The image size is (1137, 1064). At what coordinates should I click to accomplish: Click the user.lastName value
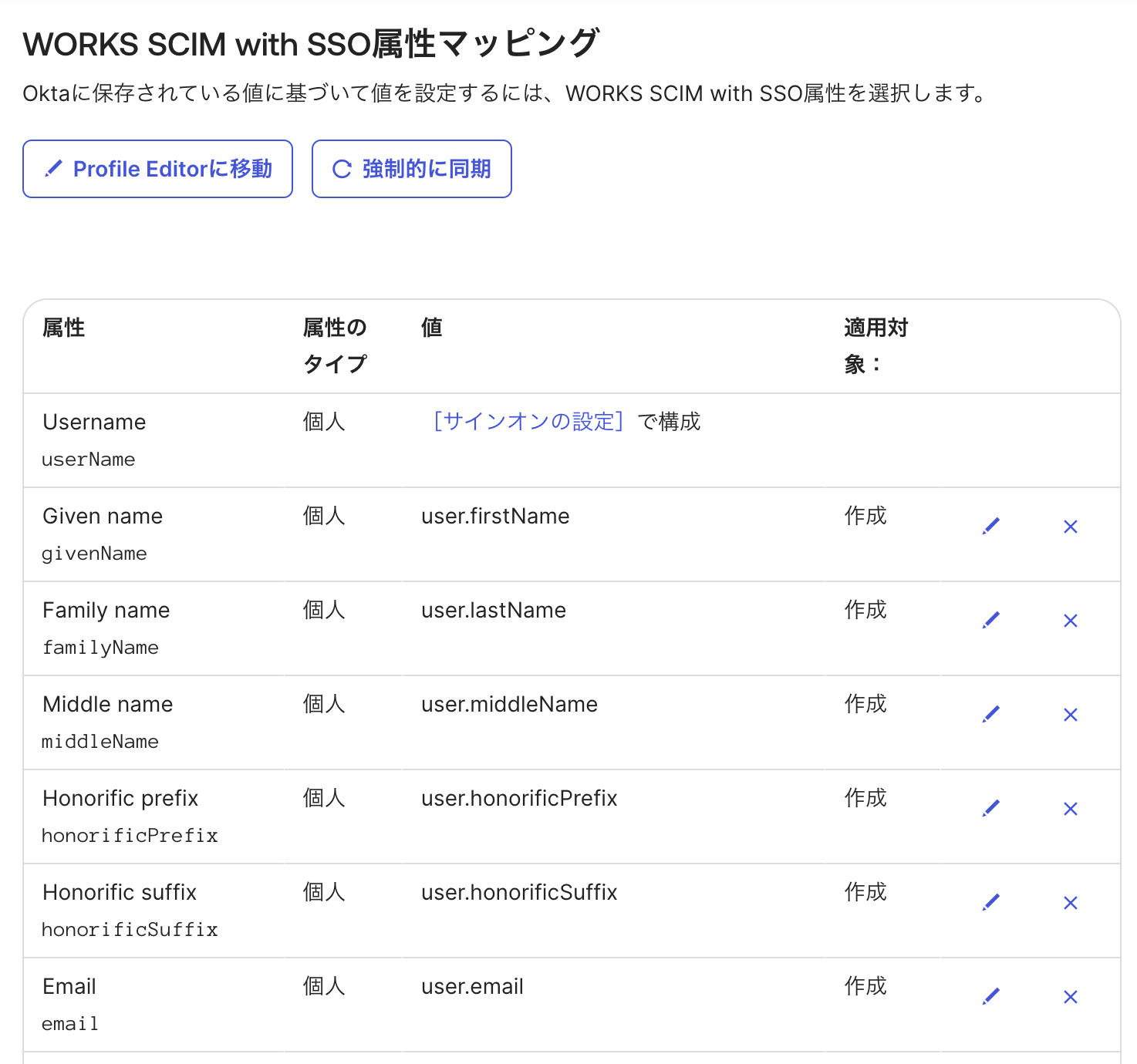click(494, 610)
